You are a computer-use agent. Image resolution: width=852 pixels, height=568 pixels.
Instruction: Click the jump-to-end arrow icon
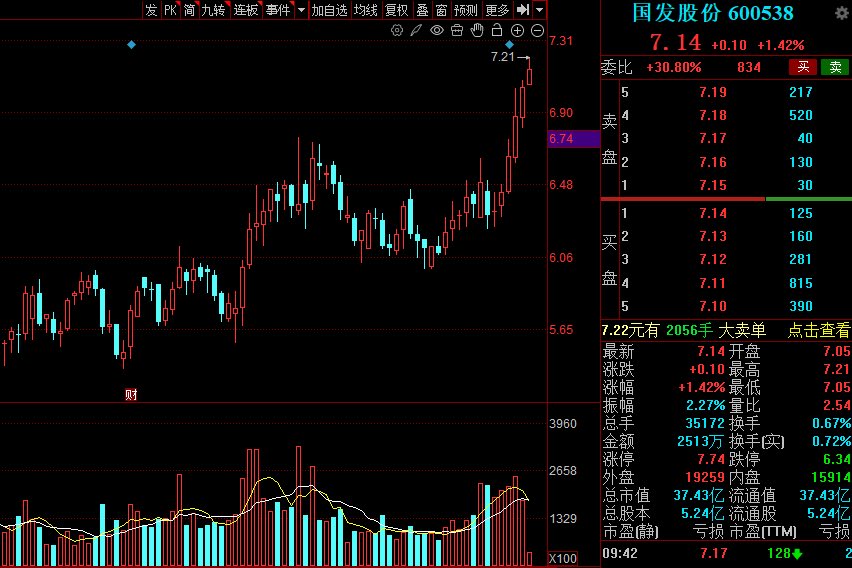coord(523,10)
